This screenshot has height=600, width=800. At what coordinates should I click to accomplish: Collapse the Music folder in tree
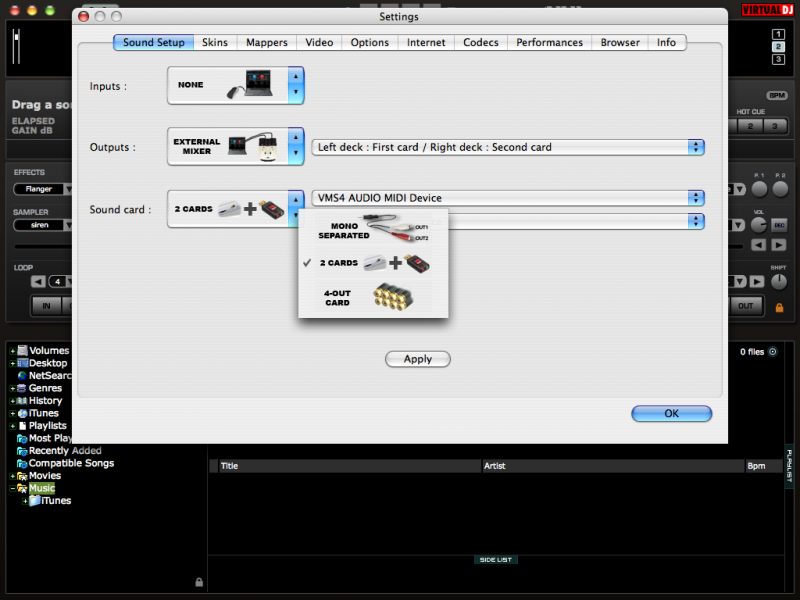click(x=13, y=489)
